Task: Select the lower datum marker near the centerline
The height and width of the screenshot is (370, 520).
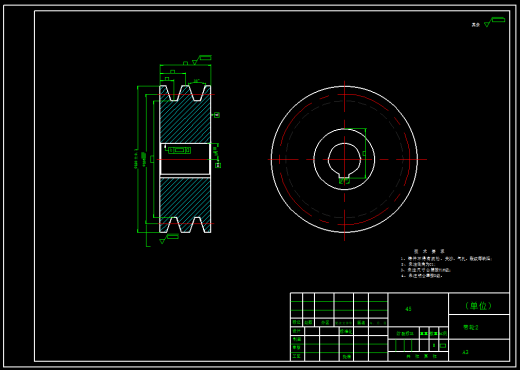Action: click(218, 165)
